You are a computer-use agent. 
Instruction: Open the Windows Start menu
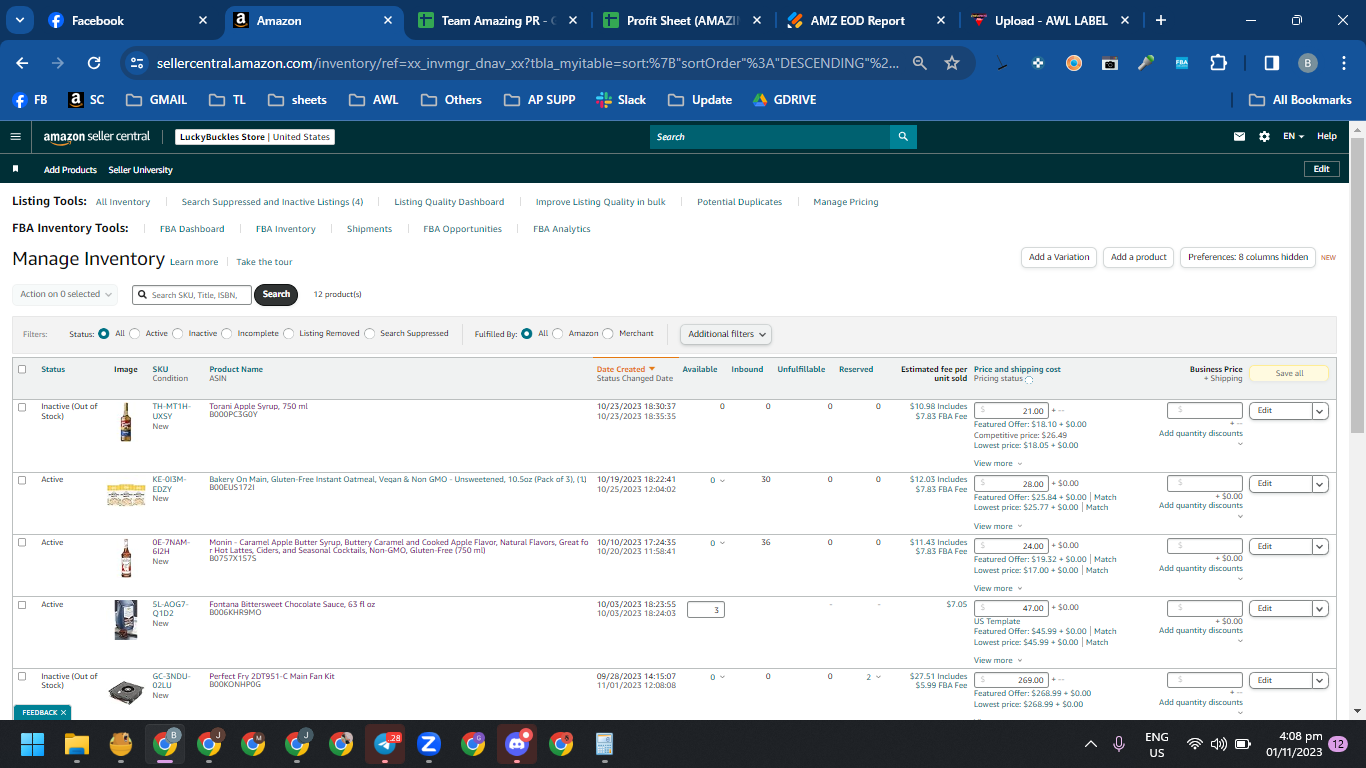click(33, 744)
